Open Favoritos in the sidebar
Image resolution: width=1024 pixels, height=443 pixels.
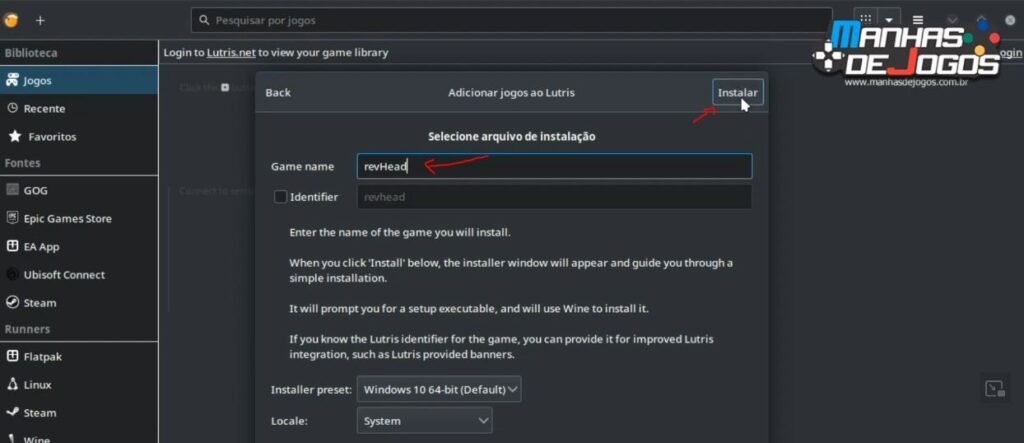tap(78, 137)
